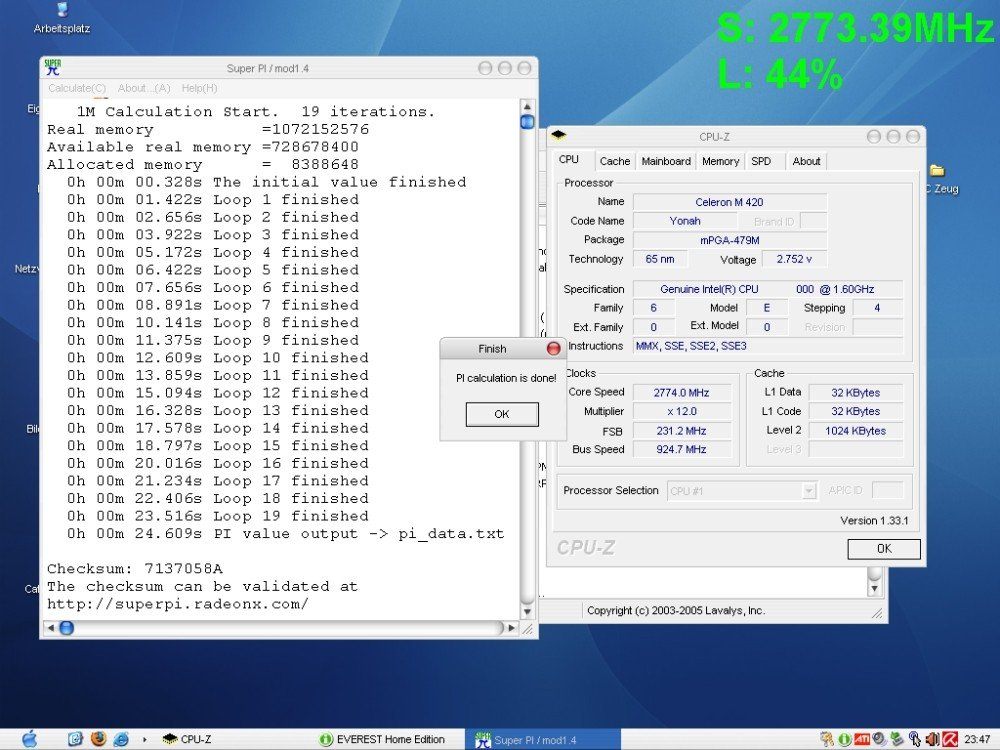Click the ATI tray icon
Image resolution: width=1000 pixels, height=750 pixels.
coord(861,740)
